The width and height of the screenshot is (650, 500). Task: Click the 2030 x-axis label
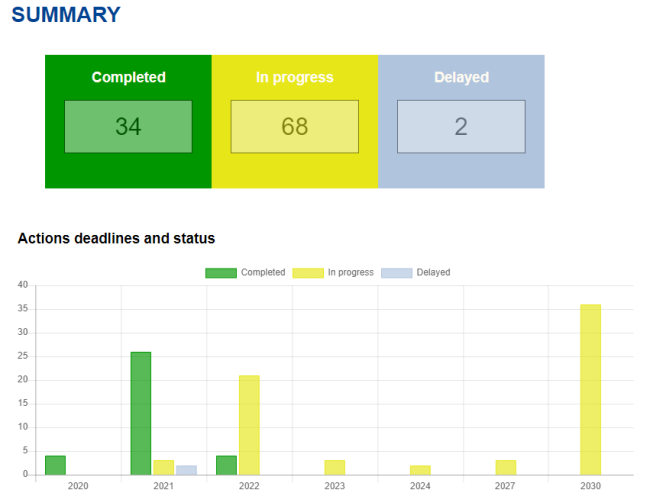tap(590, 486)
